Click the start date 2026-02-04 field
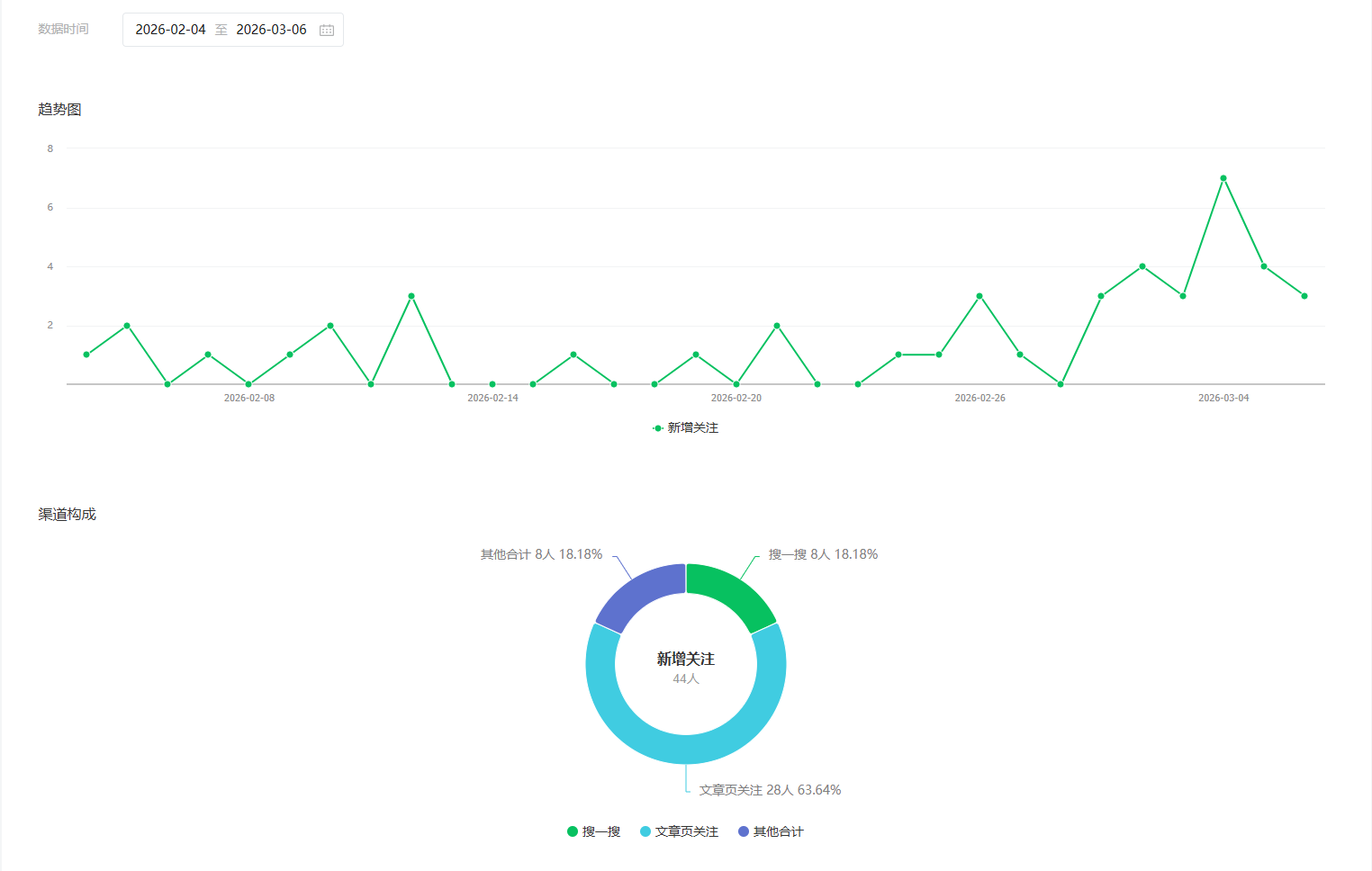1372x871 pixels. 170,30
